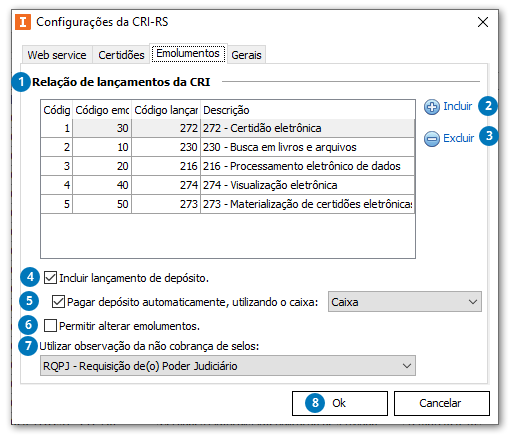The height and width of the screenshot is (438, 514).
Task: Click the orange app icon in title bar
Action: coord(23,22)
